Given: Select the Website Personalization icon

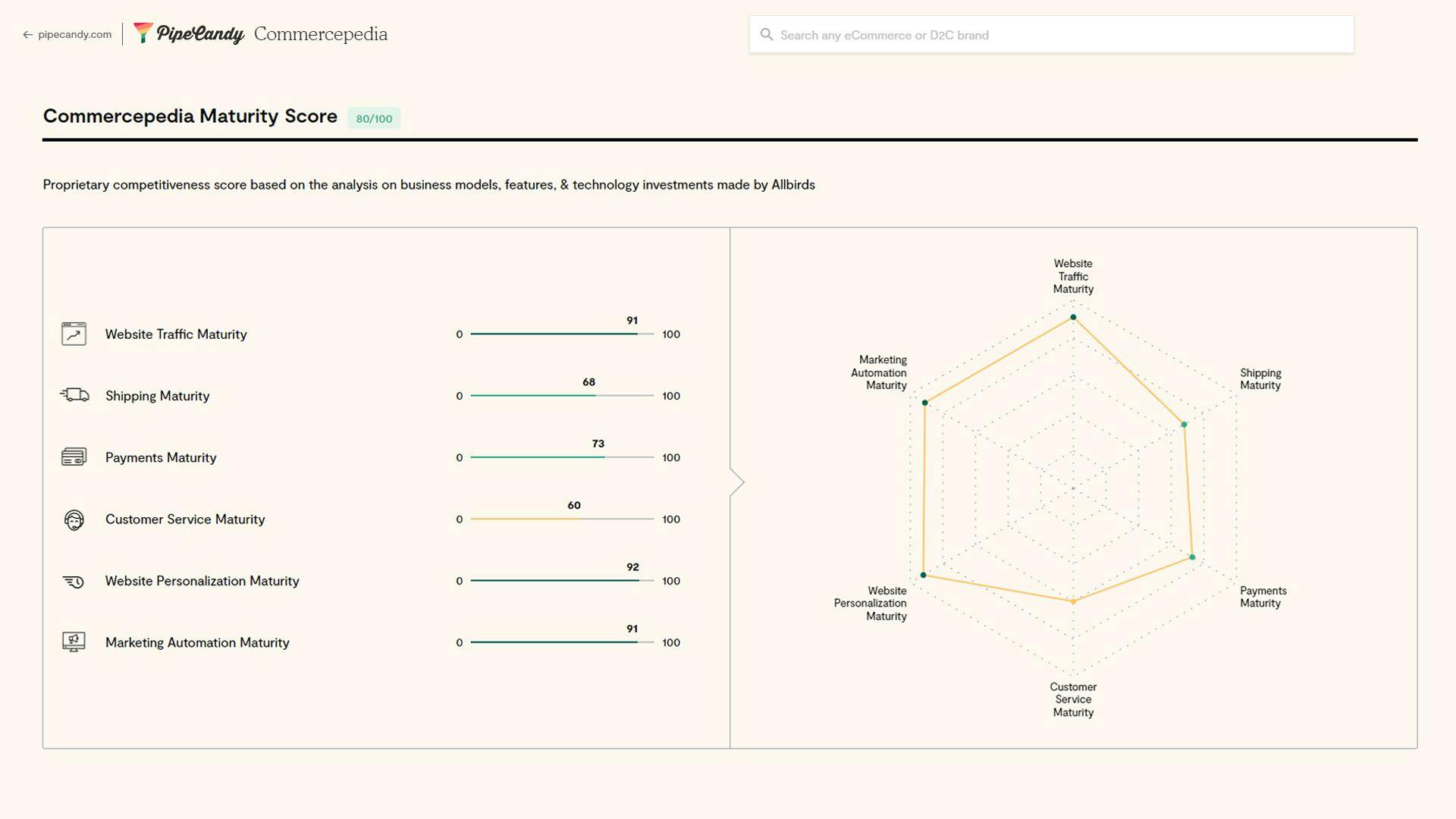Looking at the screenshot, I should pos(74,582).
